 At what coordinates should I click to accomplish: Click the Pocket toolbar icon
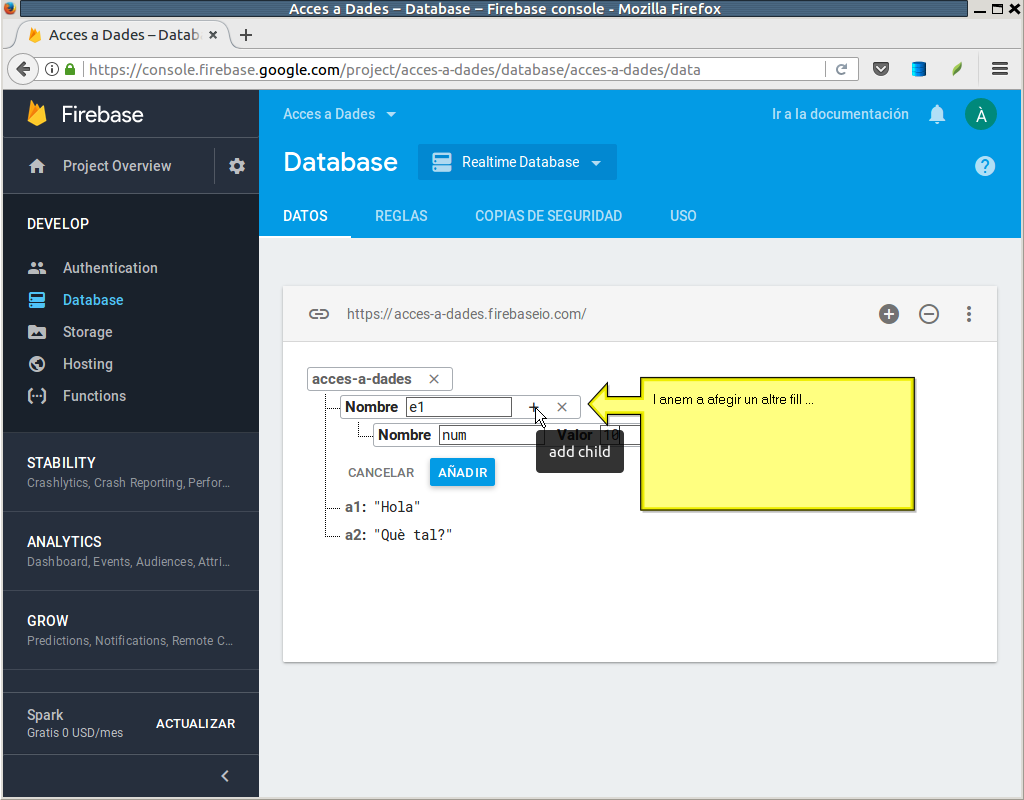coord(881,69)
